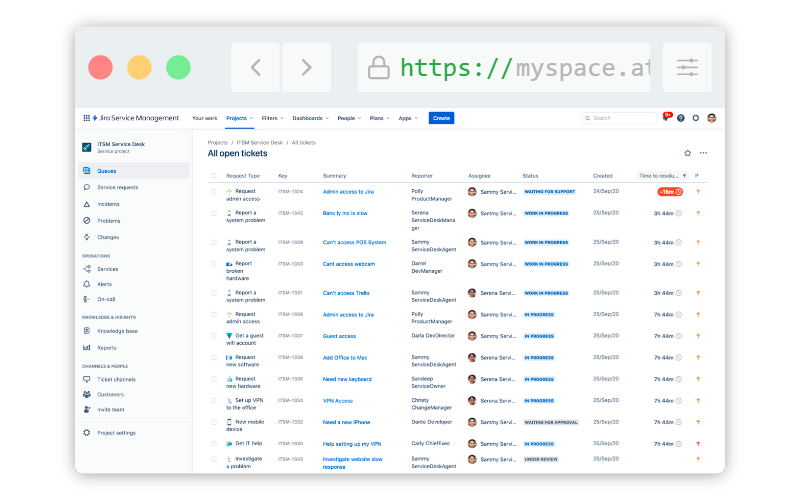Viewport: 800px width, 500px height.
Task: Open the help question mark icon
Action: coord(681,118)
